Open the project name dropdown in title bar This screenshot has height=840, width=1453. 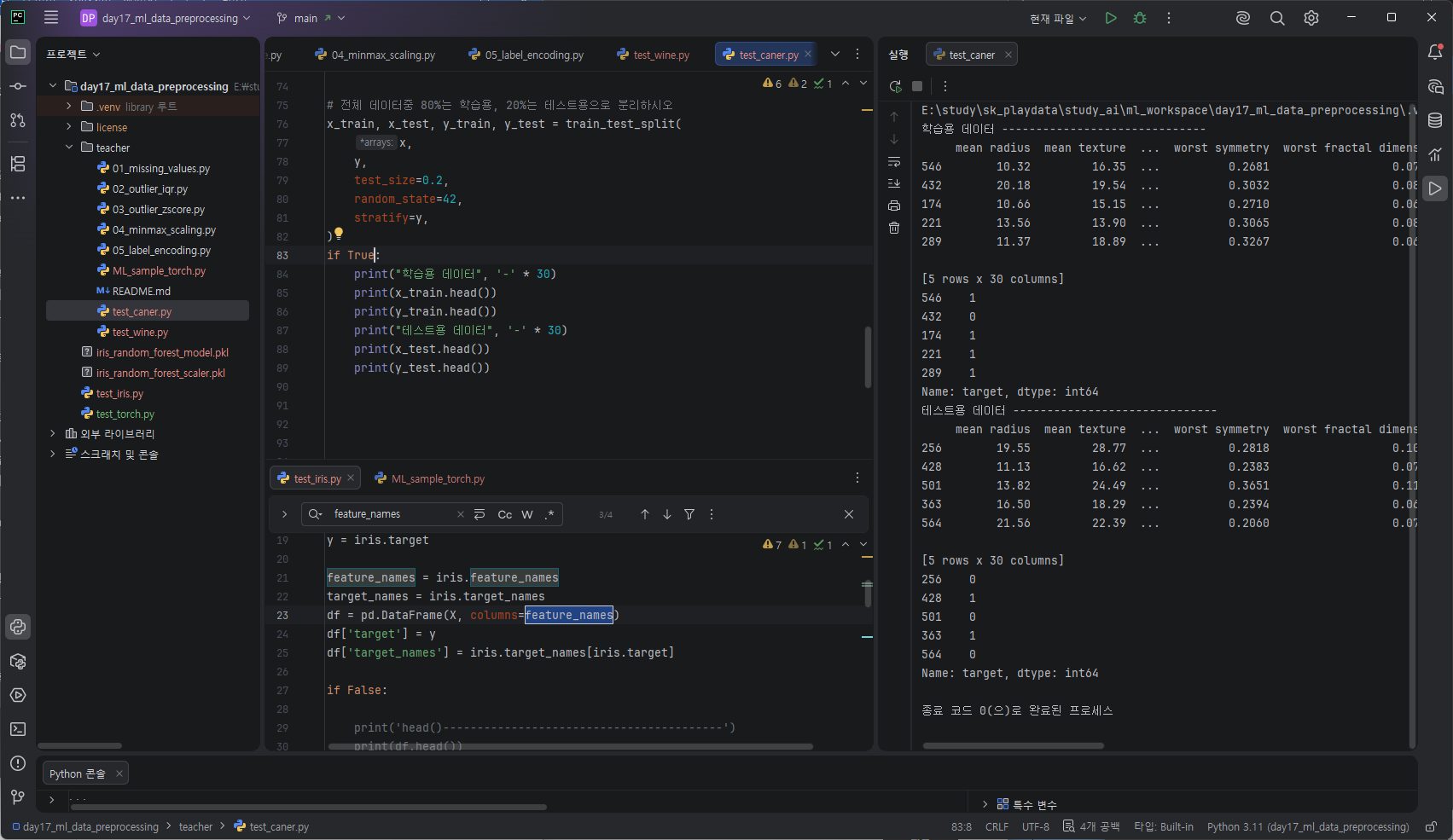pyautogui.click(x=166, y=18)
